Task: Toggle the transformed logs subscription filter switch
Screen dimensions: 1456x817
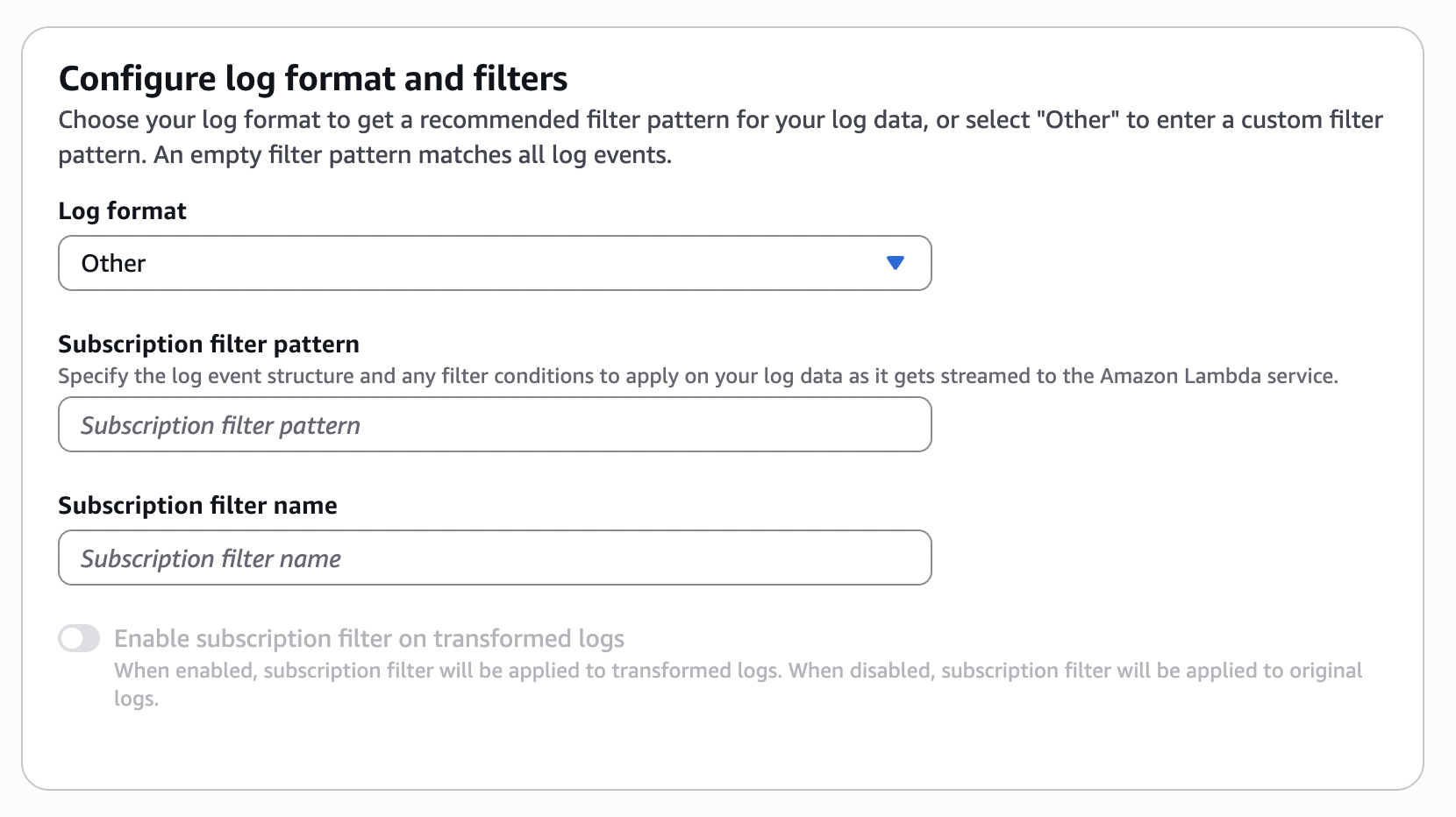Action: 79,638
